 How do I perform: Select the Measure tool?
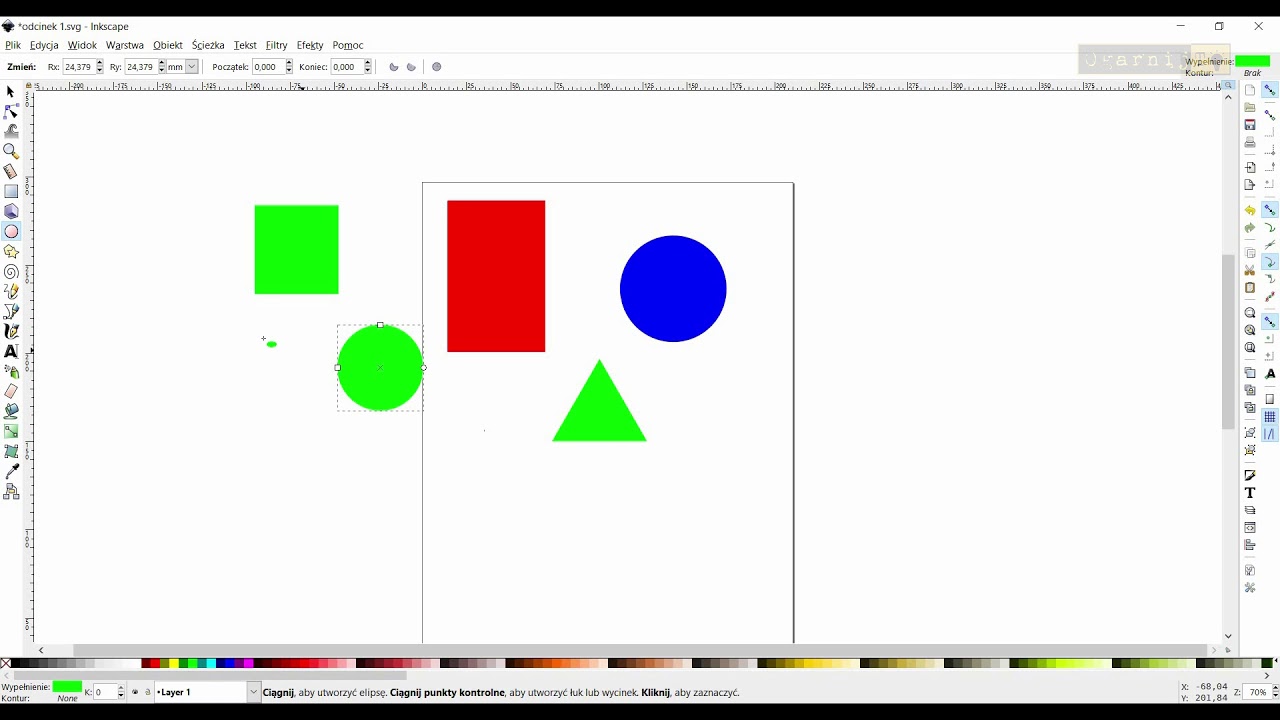(11, 172)
